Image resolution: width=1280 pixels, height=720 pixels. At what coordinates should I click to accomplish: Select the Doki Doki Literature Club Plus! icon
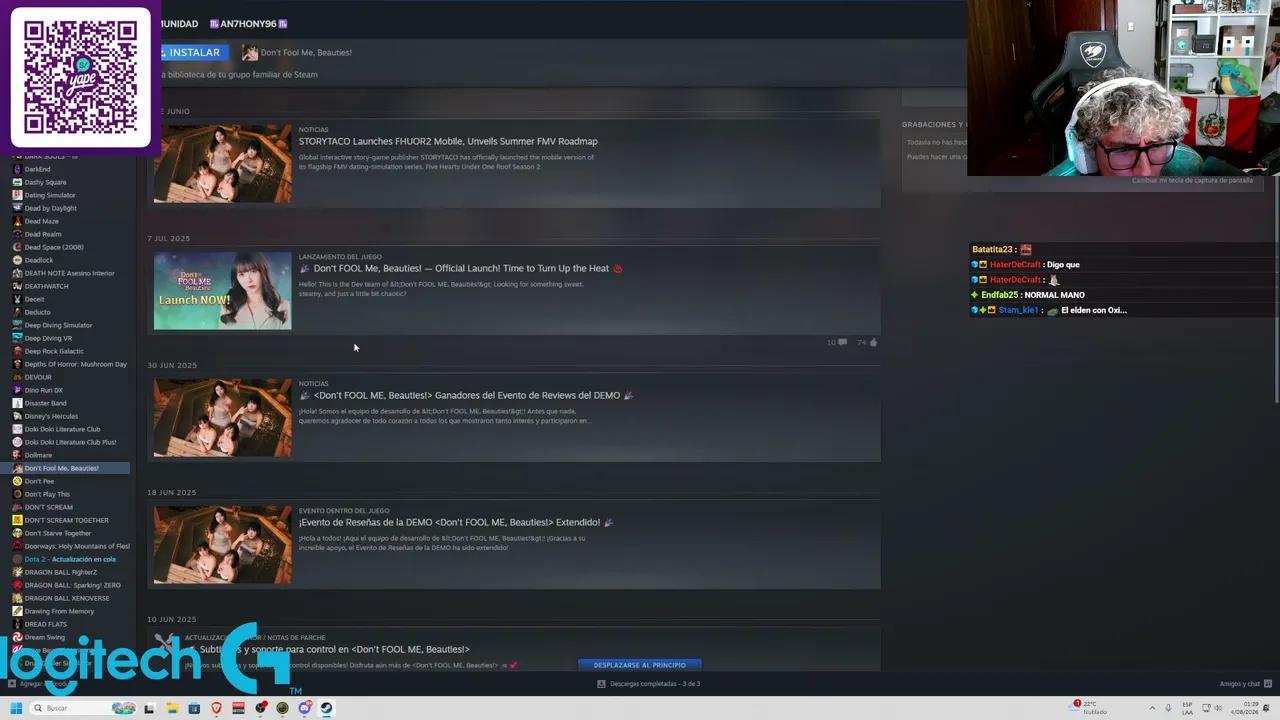tap(17, 442)
